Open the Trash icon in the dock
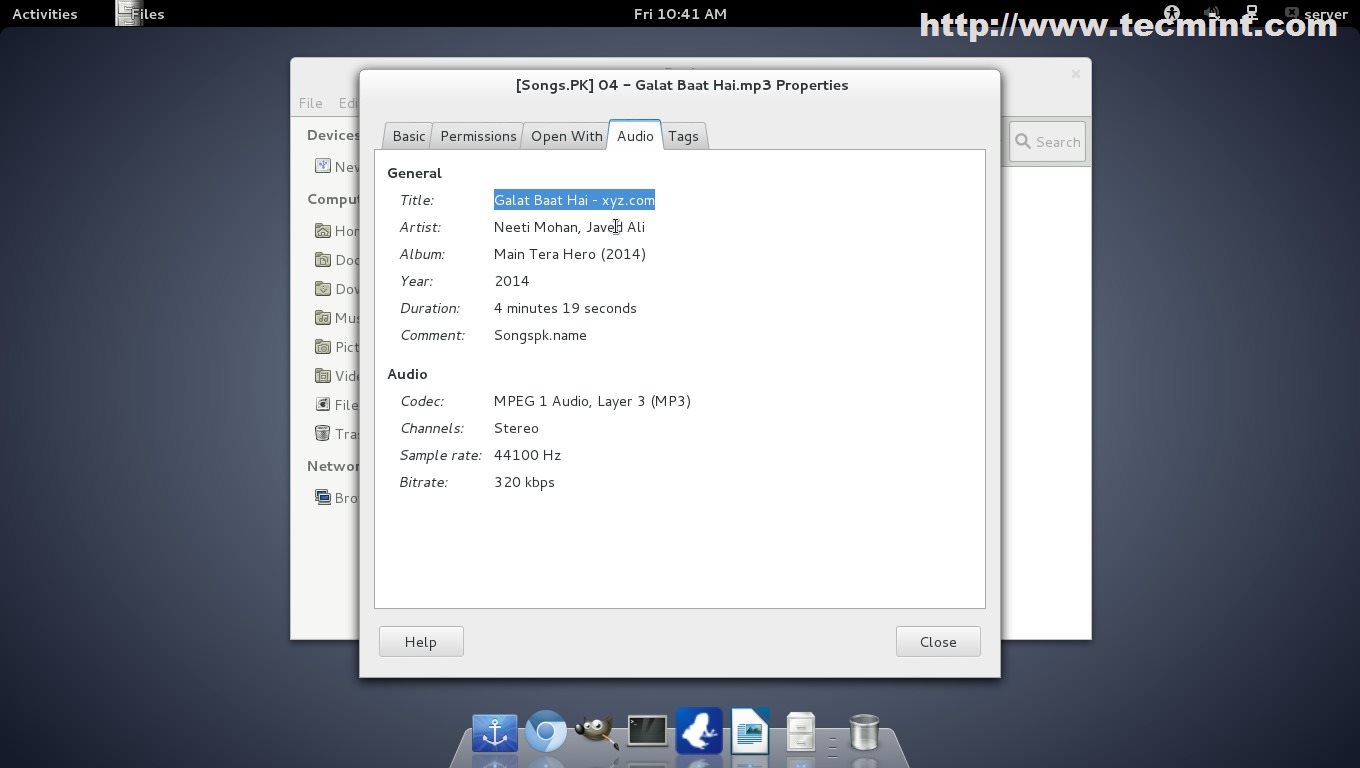Viewport: 1360px width, 768px height. tap(863, 733)
